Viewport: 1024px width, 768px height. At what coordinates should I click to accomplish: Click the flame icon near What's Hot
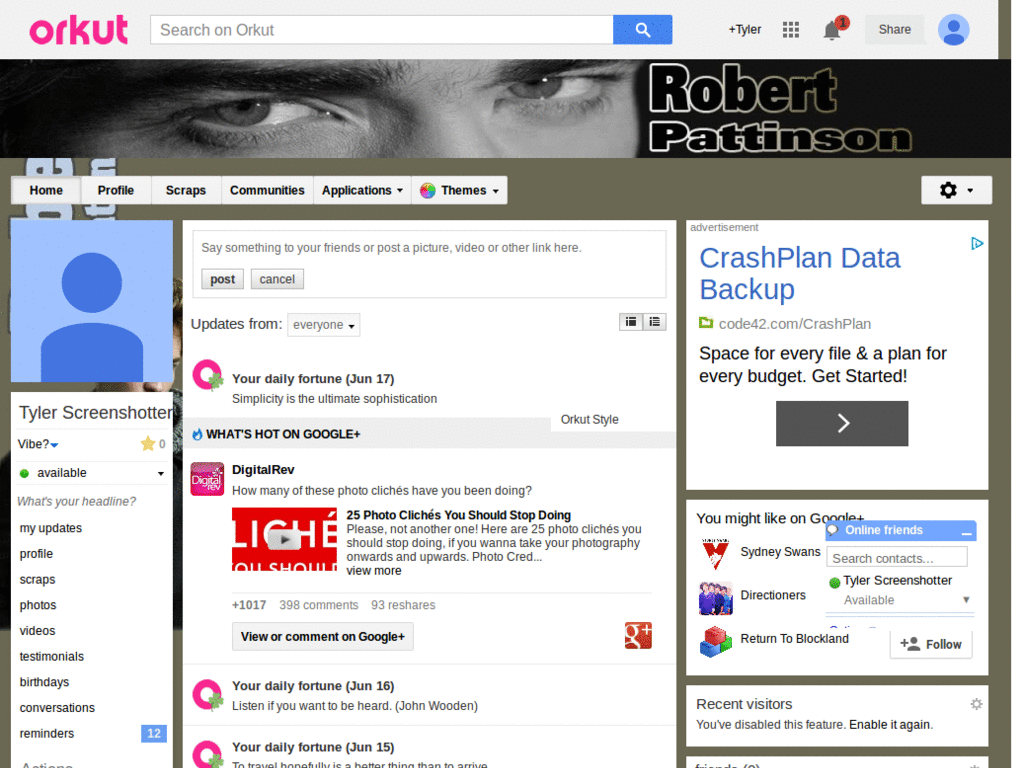click(x=197, y=434)
